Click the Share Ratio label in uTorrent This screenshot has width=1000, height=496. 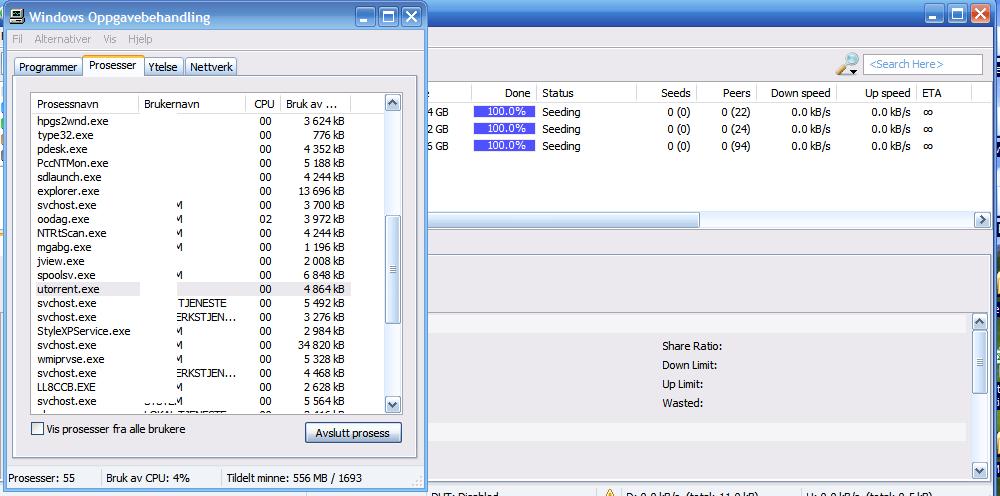click(692, 346)
